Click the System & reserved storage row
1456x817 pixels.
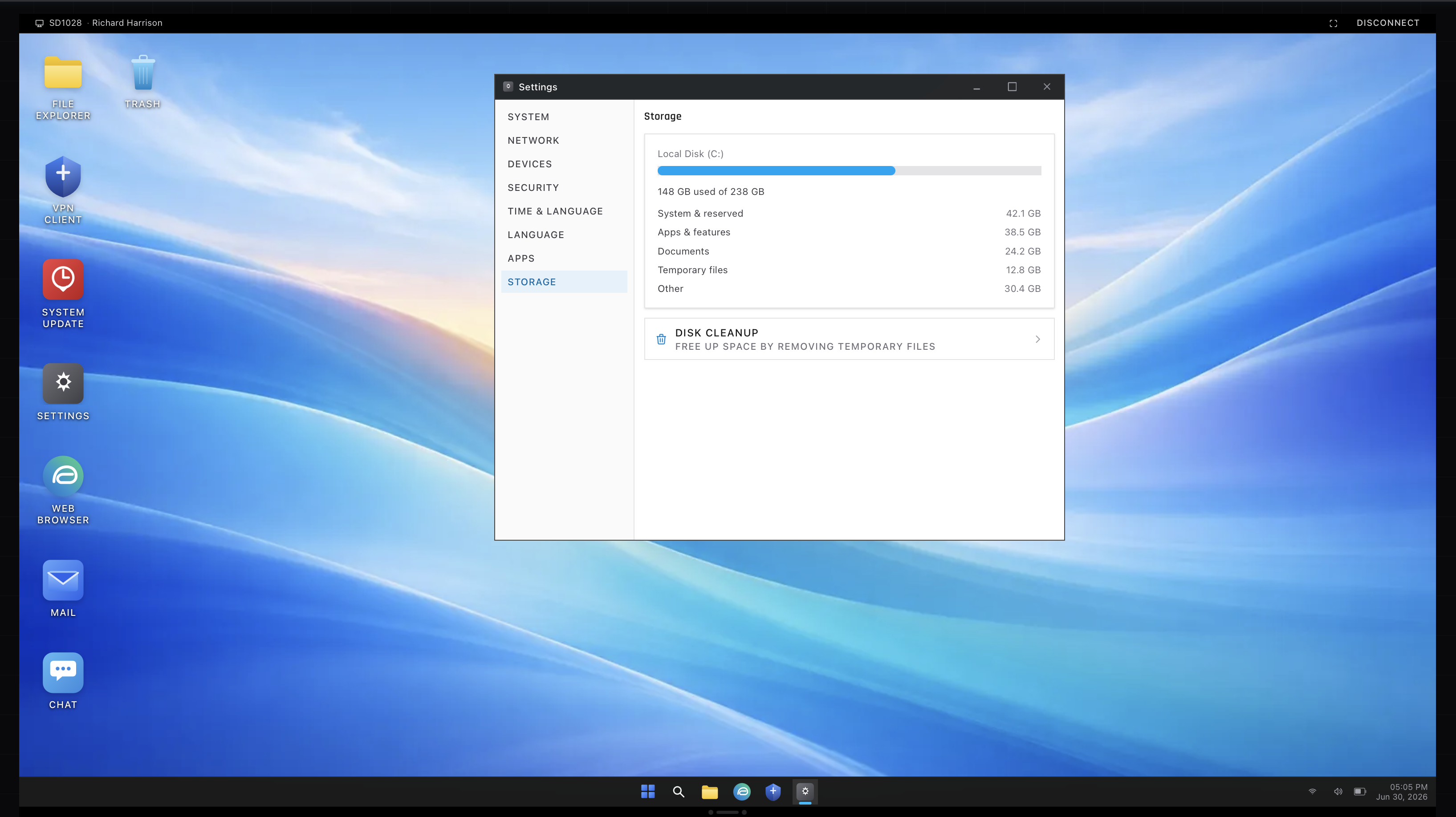pyautogui.click(x=849, y=214)
